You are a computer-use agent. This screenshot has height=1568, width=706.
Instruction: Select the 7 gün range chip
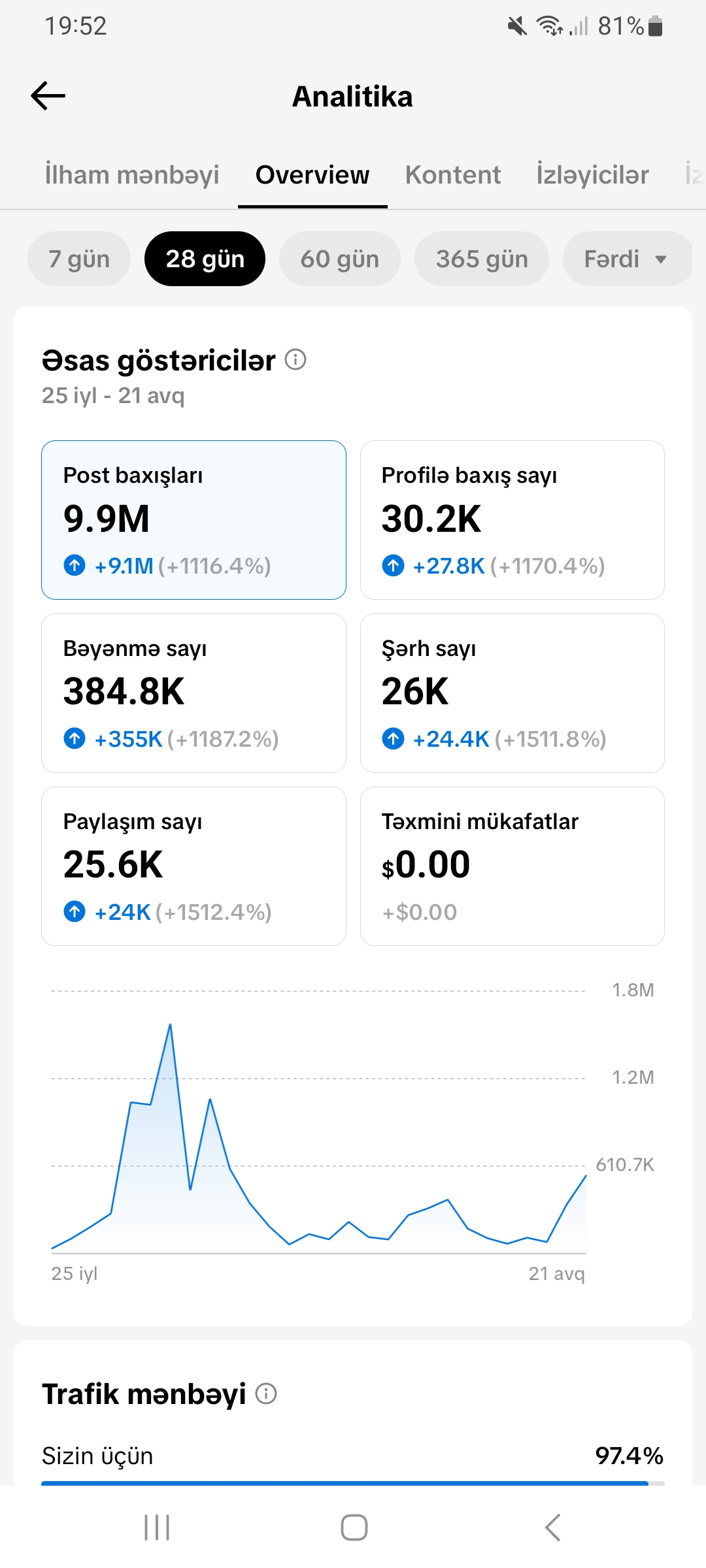pyautogui.click(x=79, y=259)
